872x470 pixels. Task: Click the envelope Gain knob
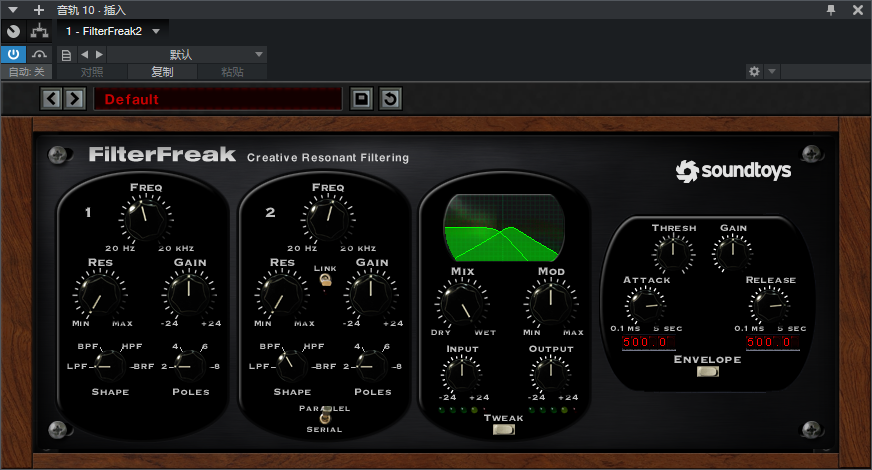tap(732, 253)
